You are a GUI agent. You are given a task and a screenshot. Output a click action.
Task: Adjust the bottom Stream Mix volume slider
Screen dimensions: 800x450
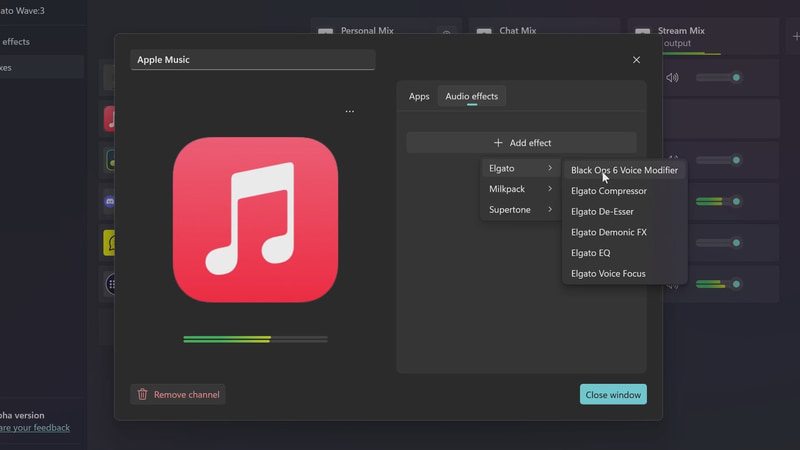pyautogui.click(x=718, y=284)
